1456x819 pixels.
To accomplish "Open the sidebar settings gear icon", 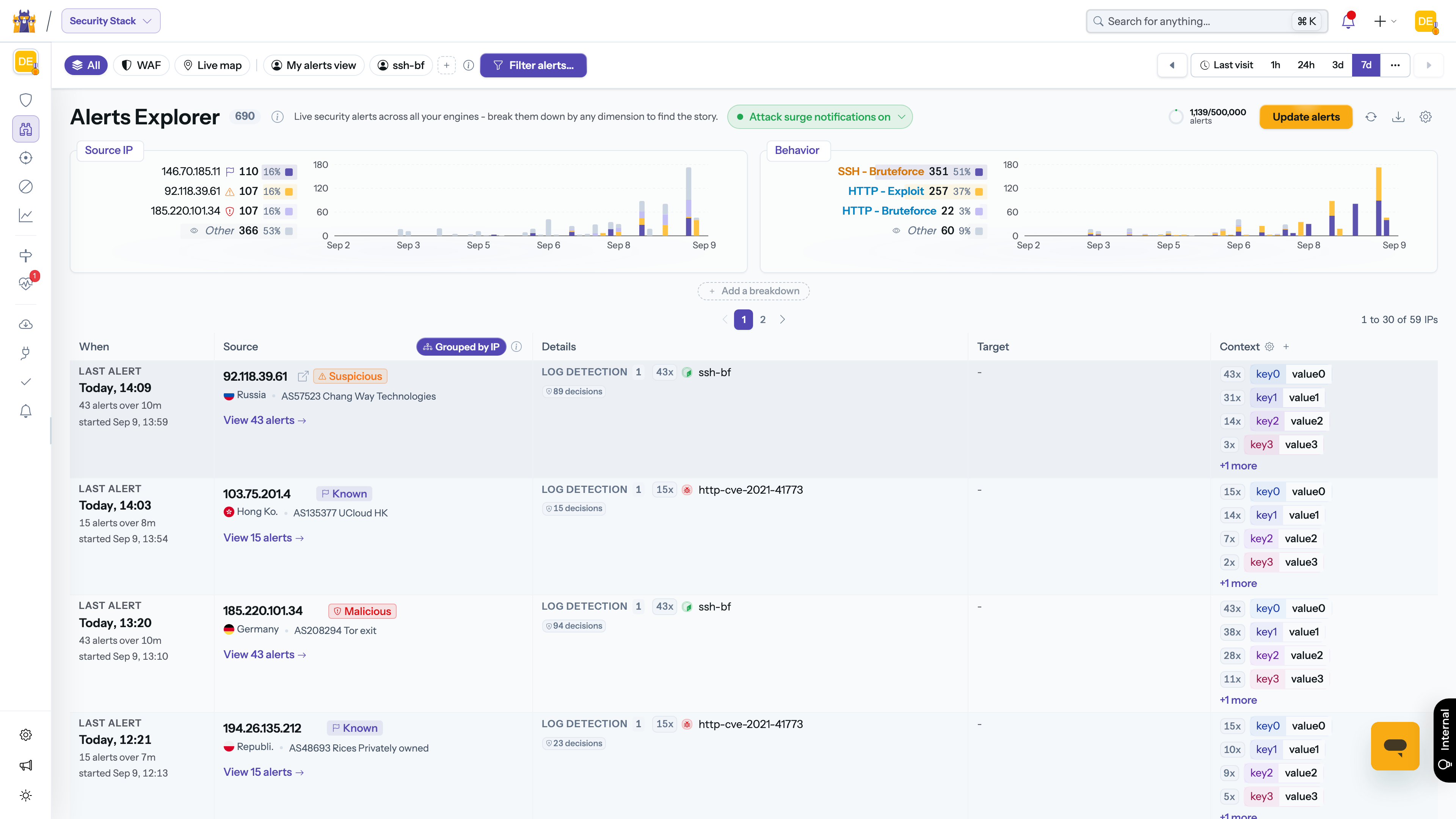I will tap(25, 735).
